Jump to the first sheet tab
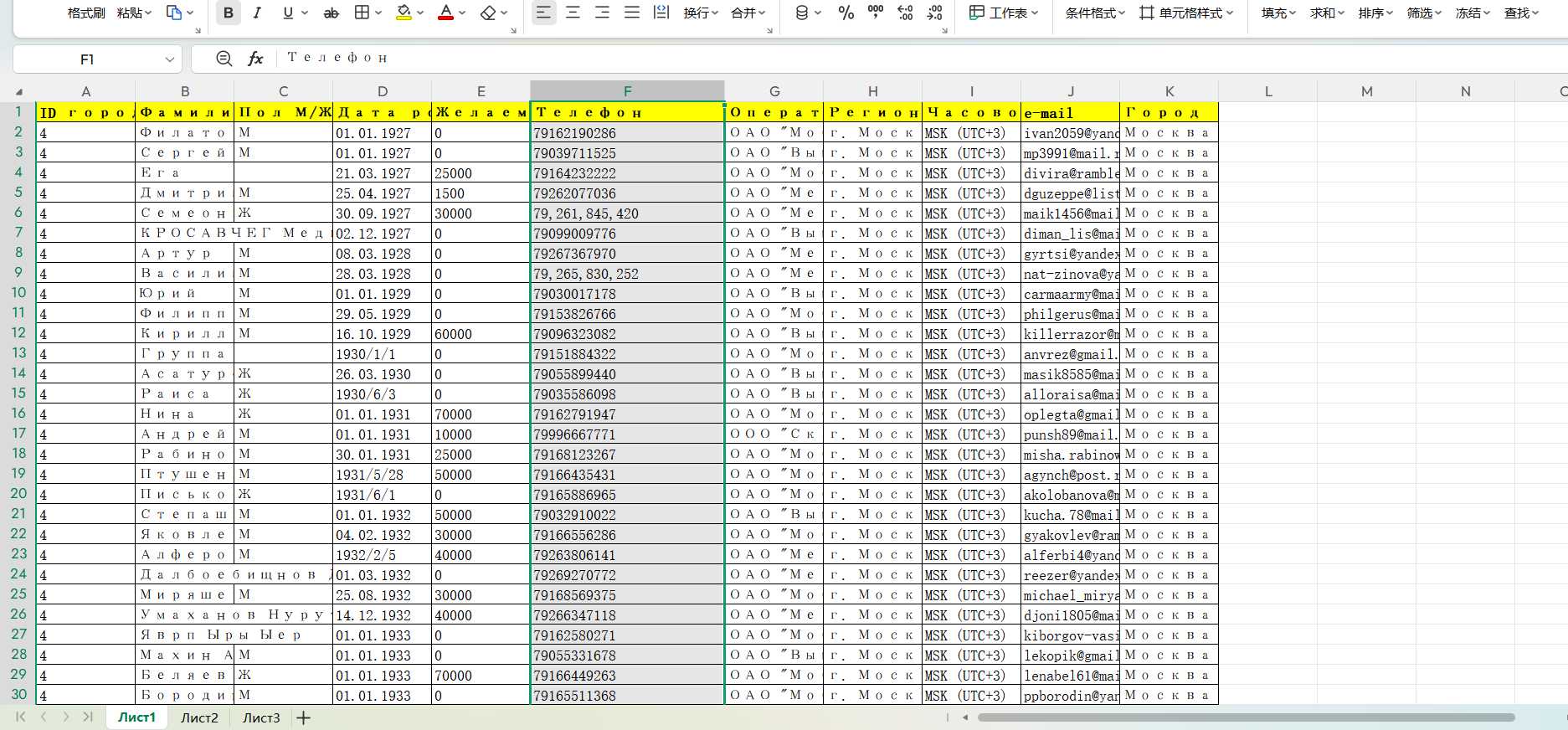The height and width of the screenshot is (730, 1568). click(21, 717)
